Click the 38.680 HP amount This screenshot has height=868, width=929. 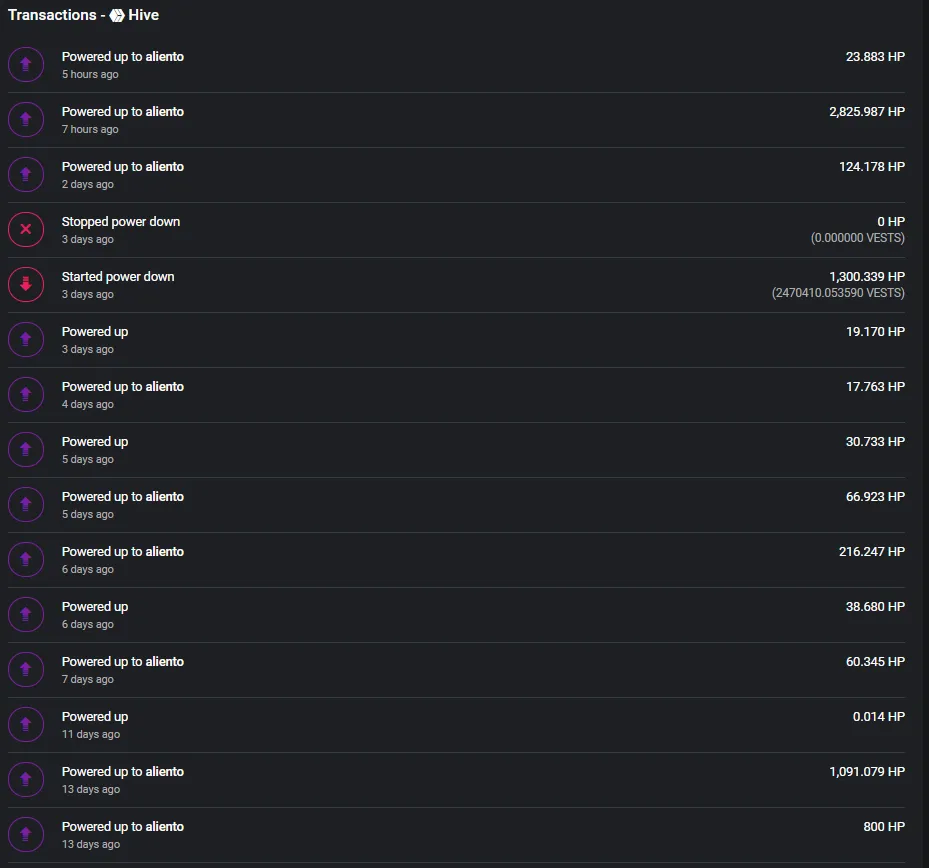pyautogui.click(x=875, y=607)
